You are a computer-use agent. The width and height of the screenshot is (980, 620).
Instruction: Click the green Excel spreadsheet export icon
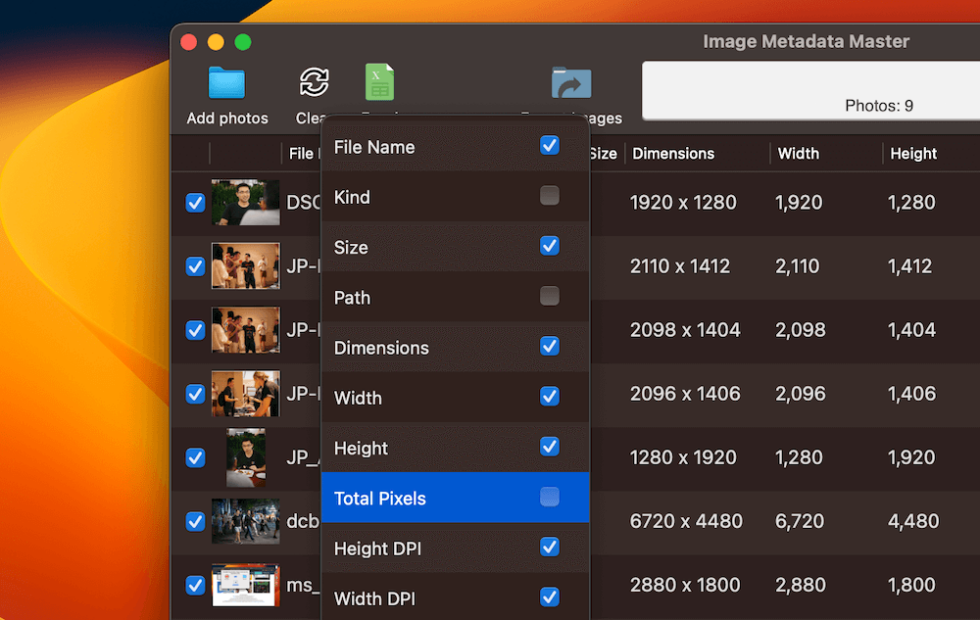pos(379,82)
